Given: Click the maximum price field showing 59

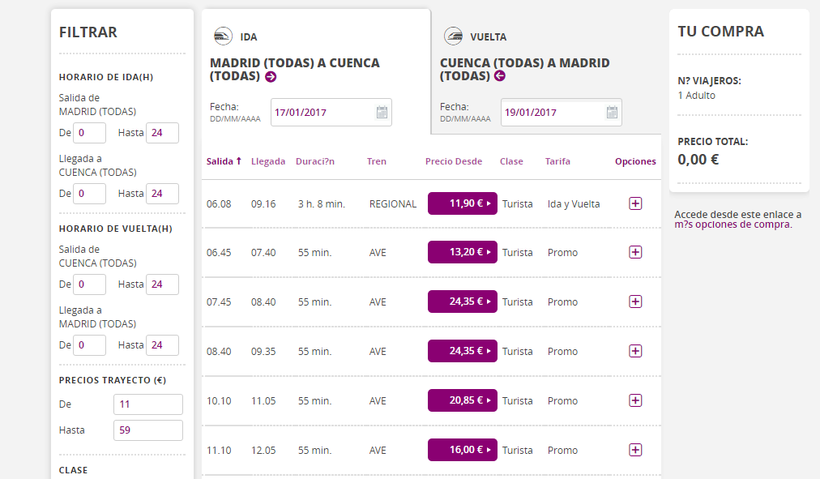Looking at the screenshot, I should tap(147, 430).
